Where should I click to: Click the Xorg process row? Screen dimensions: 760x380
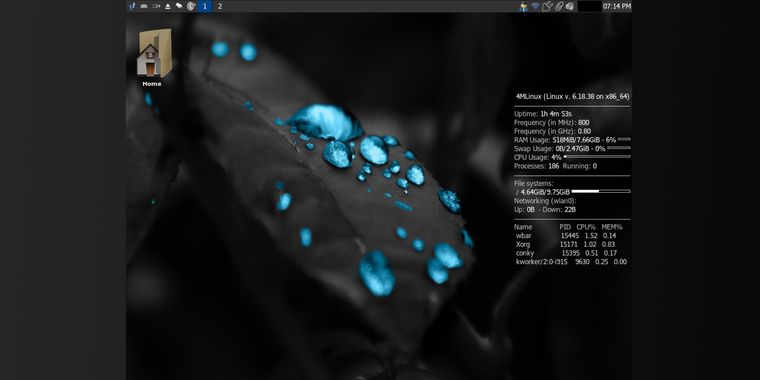click(x=566, y=245)
